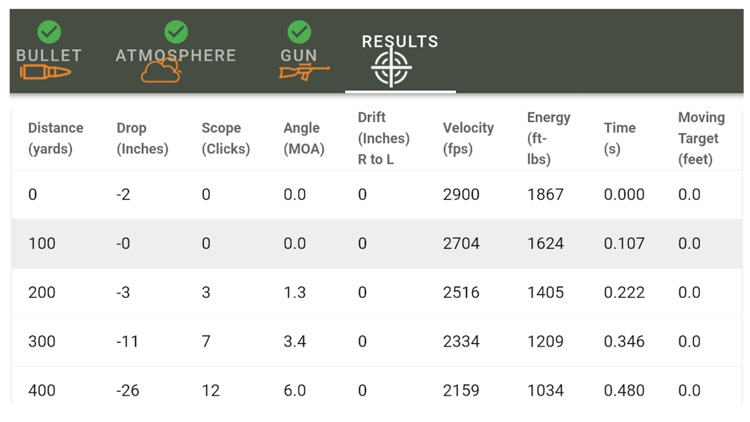
Task: Select the 300 yards distance row
Action: coord(377,342)
